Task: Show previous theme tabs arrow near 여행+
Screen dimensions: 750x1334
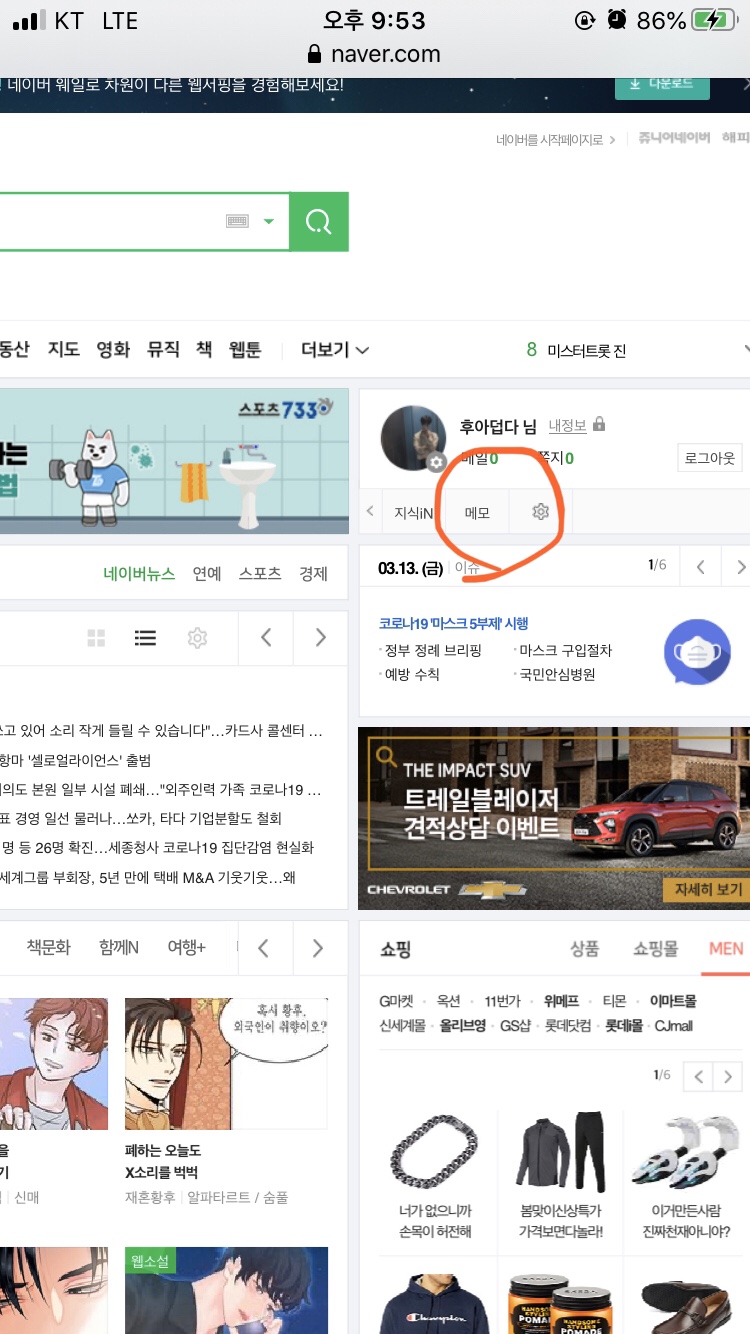Action: coord(263,947)
